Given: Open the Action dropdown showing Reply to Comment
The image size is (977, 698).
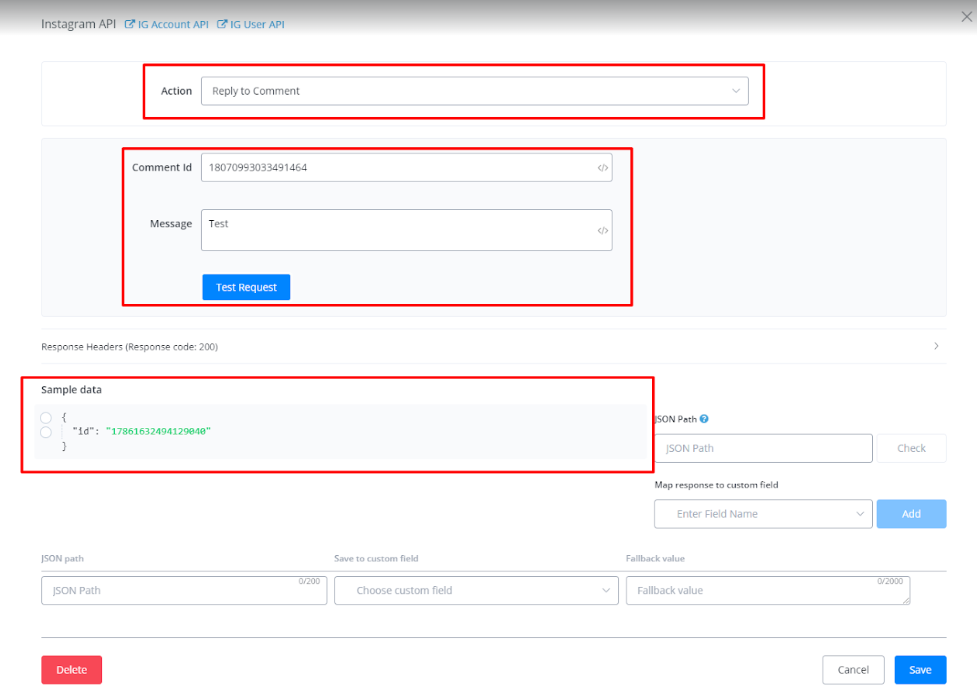Looking at the screenshot, I should click(474, 91).
